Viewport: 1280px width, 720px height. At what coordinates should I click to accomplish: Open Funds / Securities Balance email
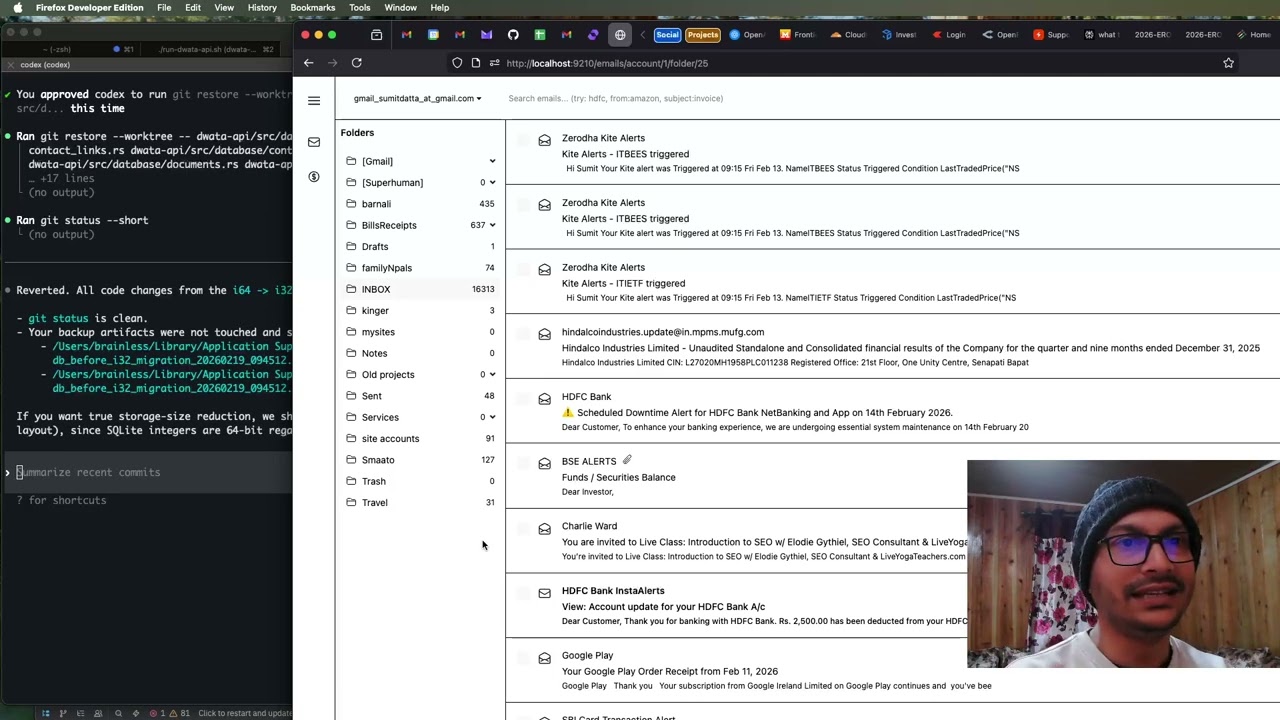(618, 477)
